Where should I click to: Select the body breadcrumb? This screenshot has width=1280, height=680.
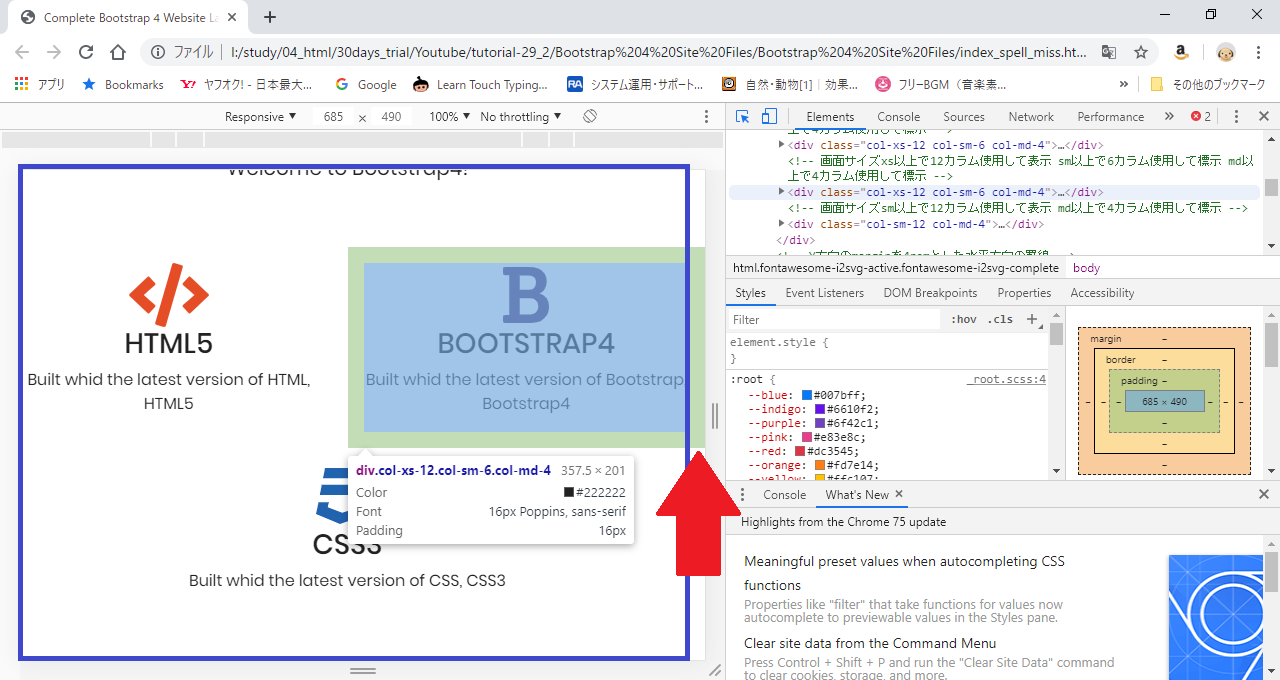pyautogui.click(x=1086, y=268)
